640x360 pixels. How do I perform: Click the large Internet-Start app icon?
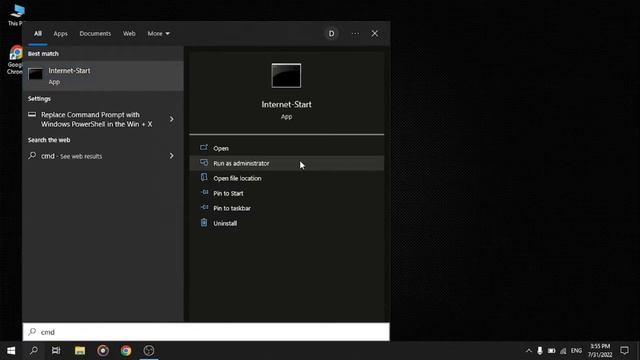286,76
